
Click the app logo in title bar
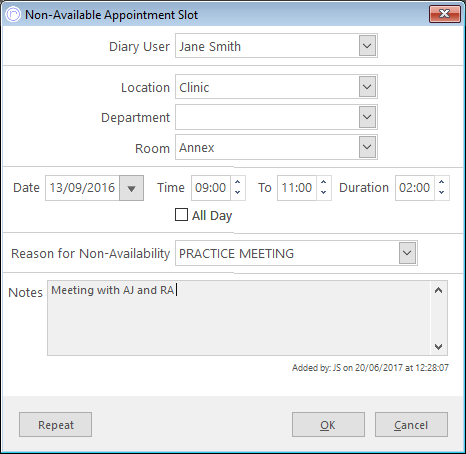pos(13,15)
